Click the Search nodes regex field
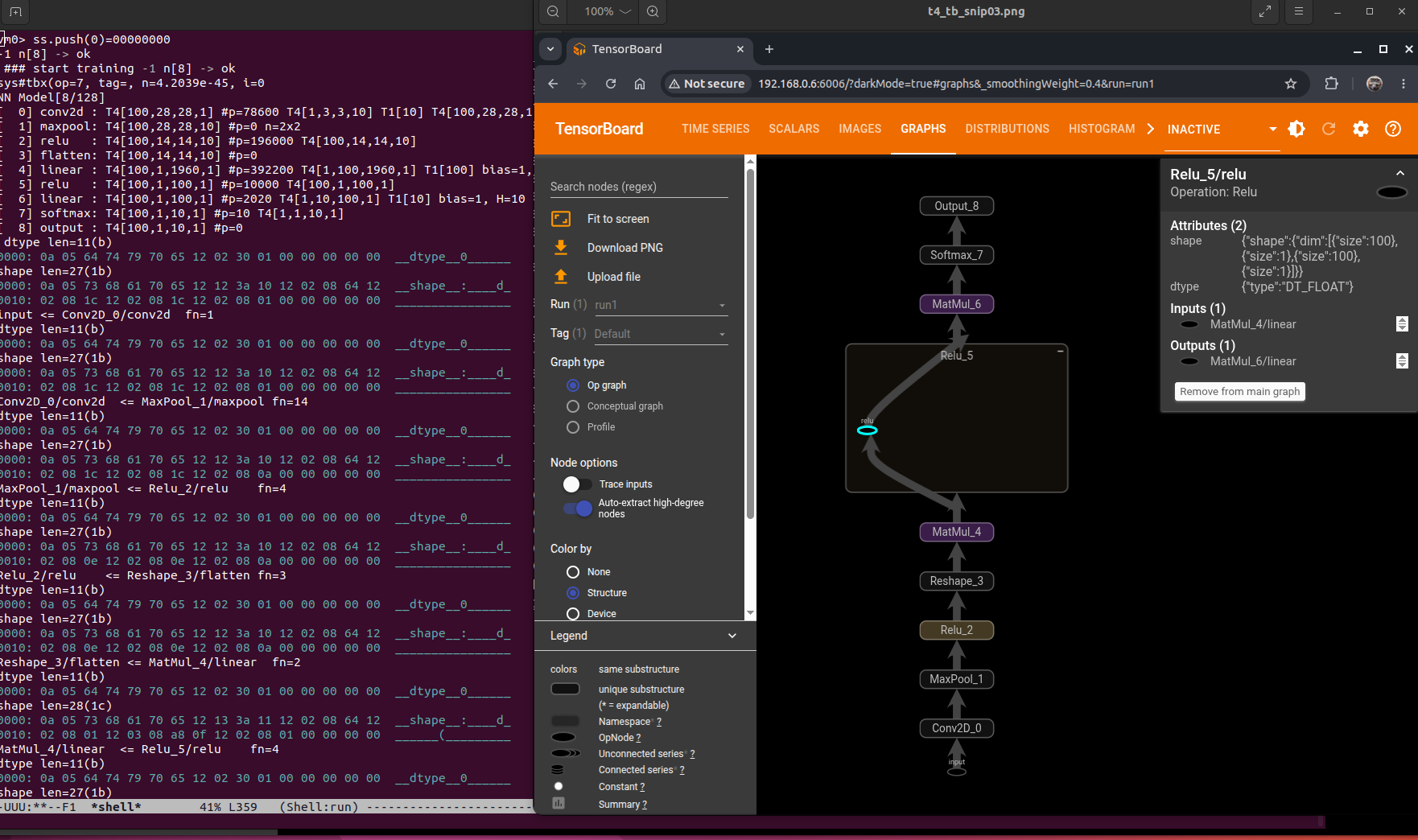Image resolution: width=1418 pixels, height=840 pixels. click(x=639, y=187)
